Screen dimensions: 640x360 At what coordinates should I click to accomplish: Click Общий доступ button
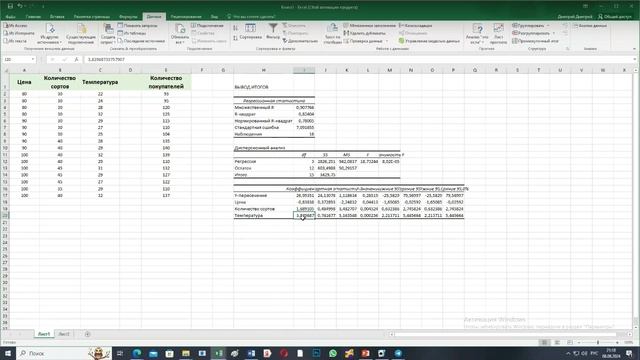click(615, 17)
